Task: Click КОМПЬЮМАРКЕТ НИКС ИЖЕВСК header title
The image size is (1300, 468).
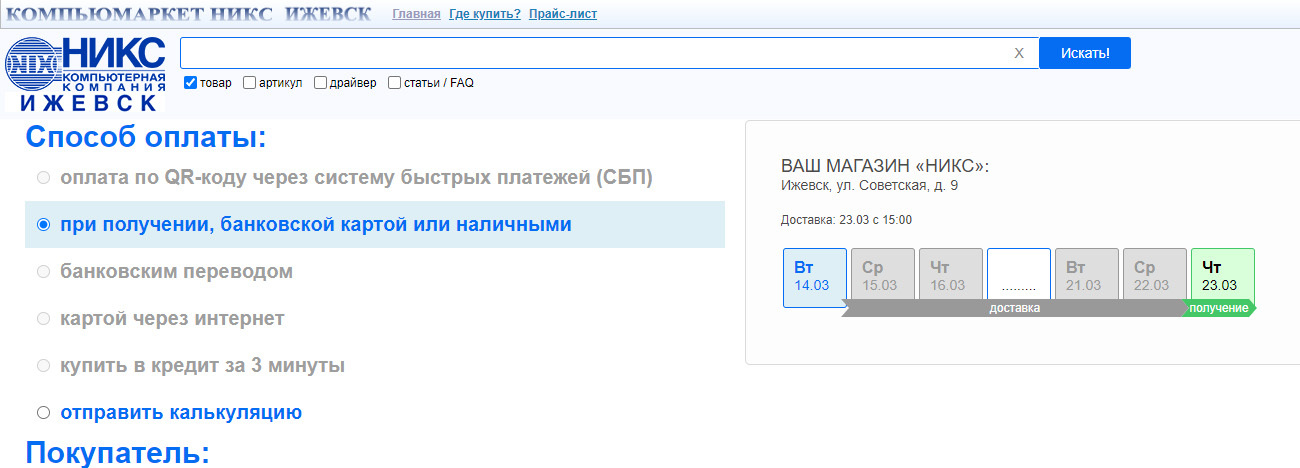Action: (x=188, y=14)
